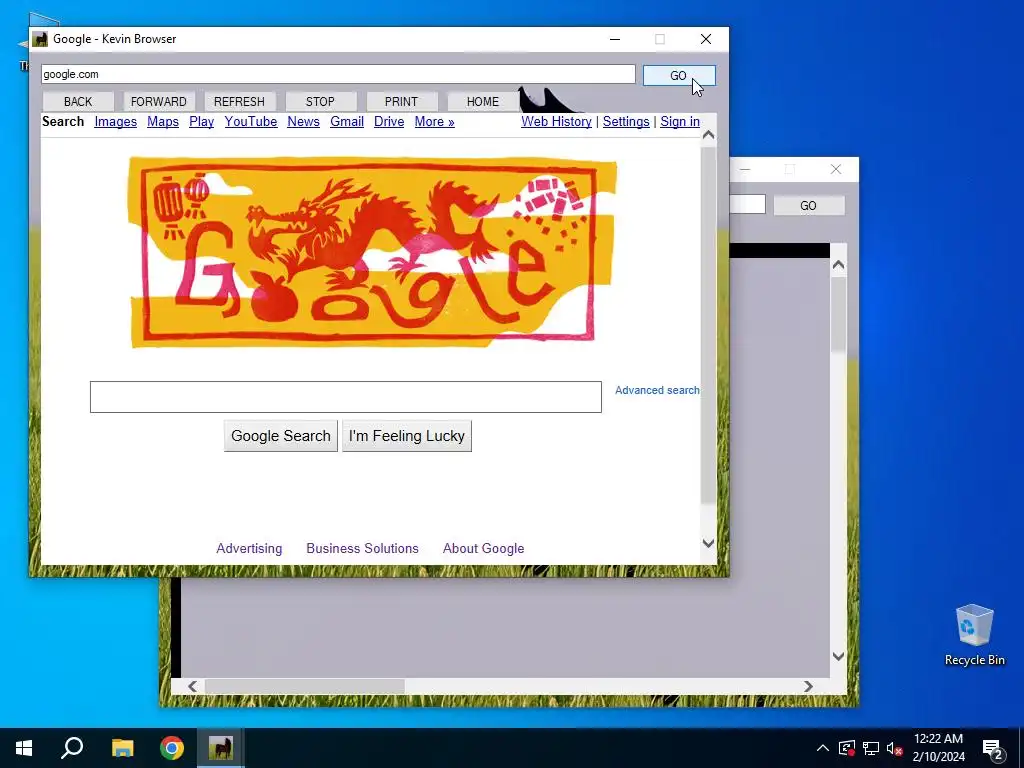The image size is (1024, 768).
Task: Click the scroll-down arrow in background window
Action: pyautogui.click(x=839, y=656)
